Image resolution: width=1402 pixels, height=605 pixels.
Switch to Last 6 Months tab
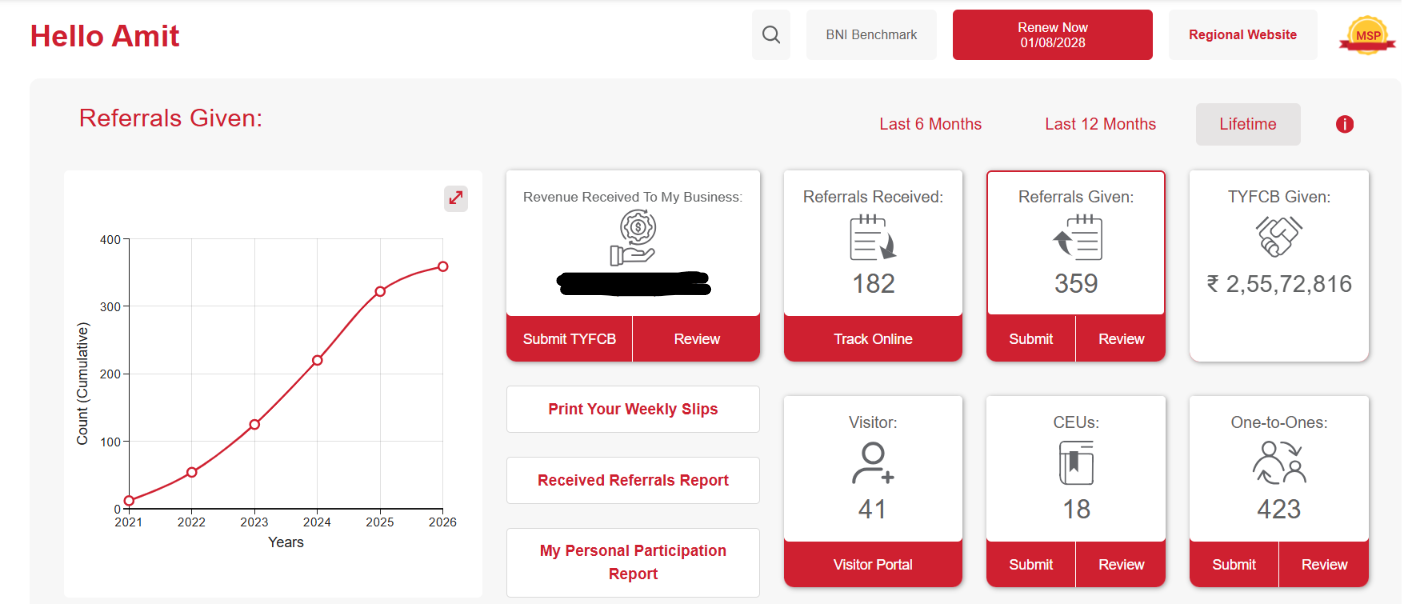click(930, 124)
